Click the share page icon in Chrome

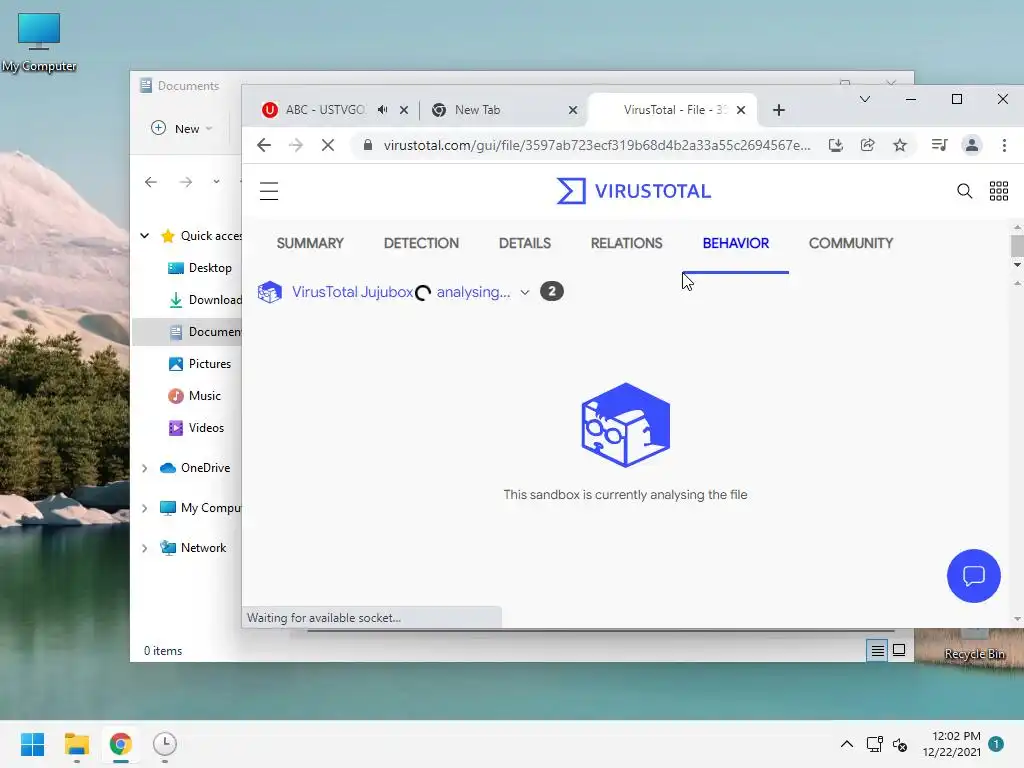[867, 145]
